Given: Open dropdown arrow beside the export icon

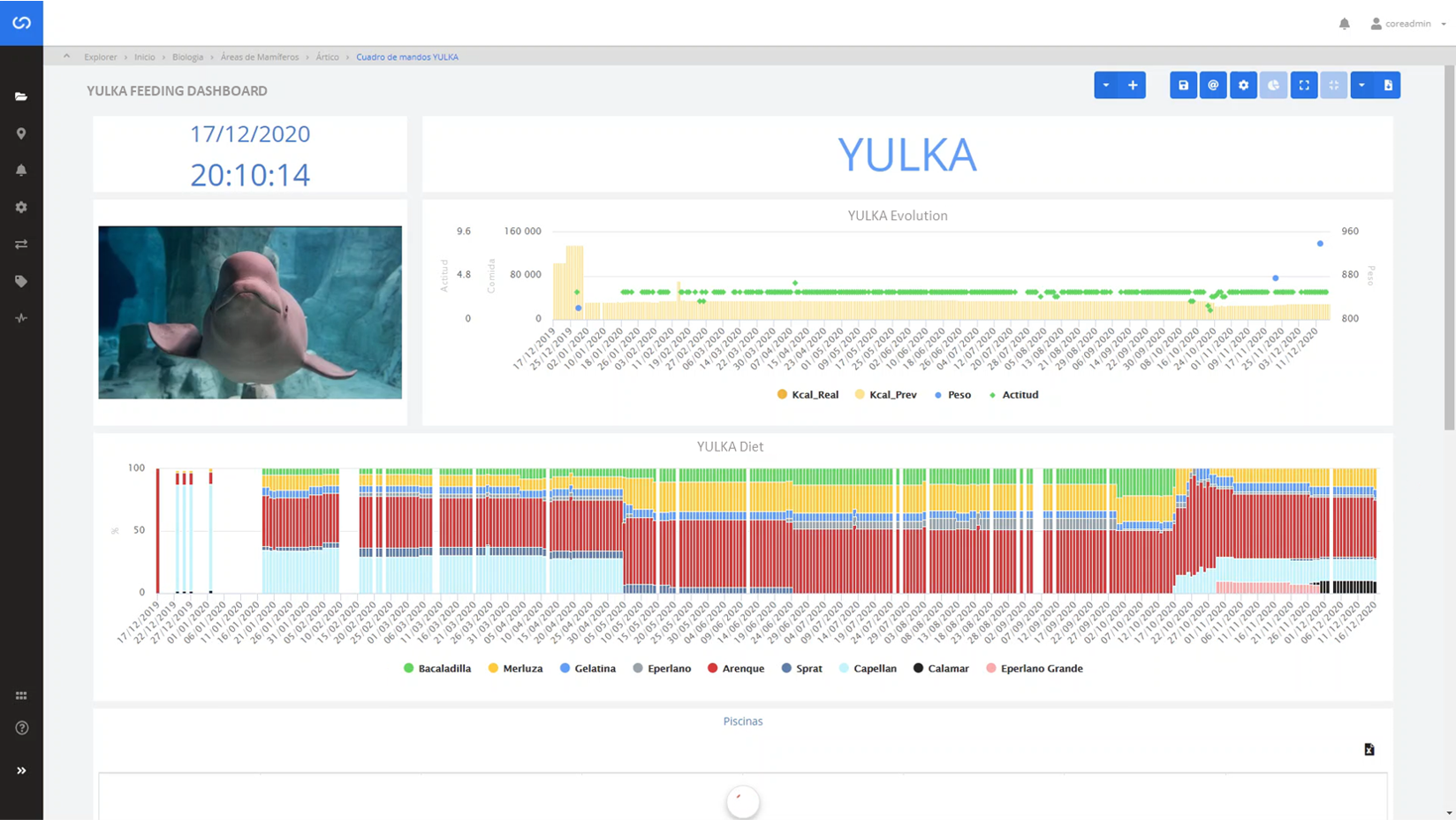Looking at the screenshot, I should click(1361, 86).
